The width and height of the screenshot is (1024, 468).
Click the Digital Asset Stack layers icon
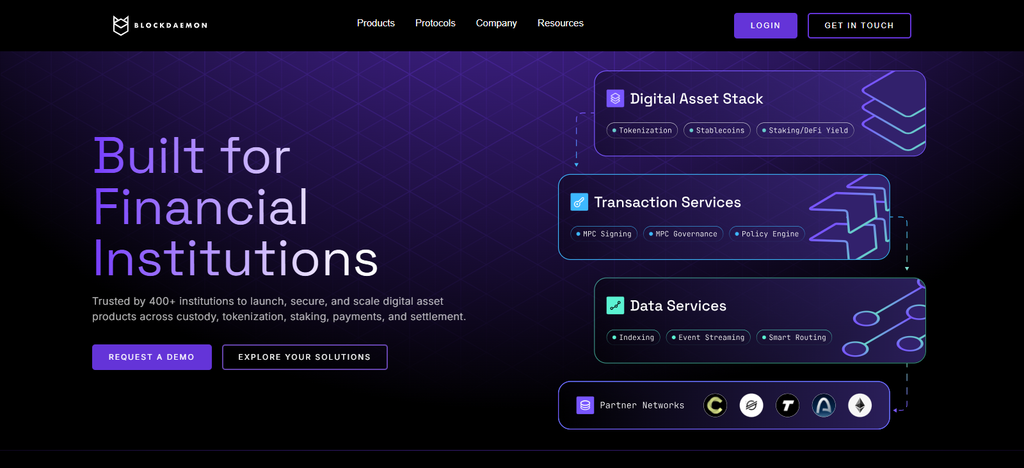[615, 99]
